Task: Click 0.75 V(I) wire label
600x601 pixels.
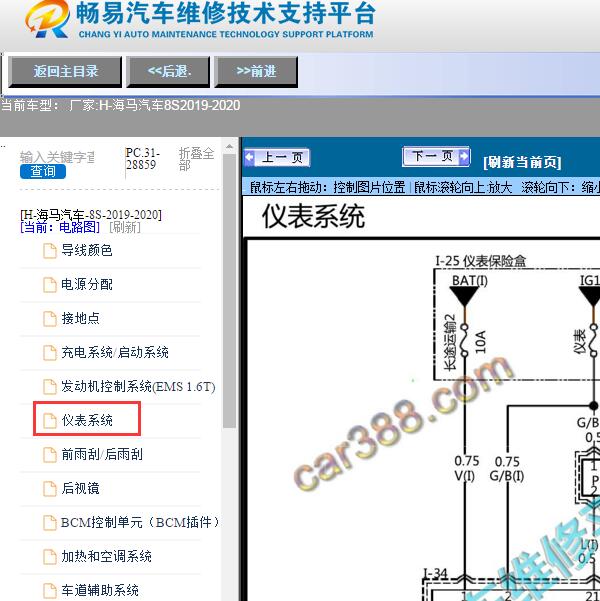Action: point(467,468)
